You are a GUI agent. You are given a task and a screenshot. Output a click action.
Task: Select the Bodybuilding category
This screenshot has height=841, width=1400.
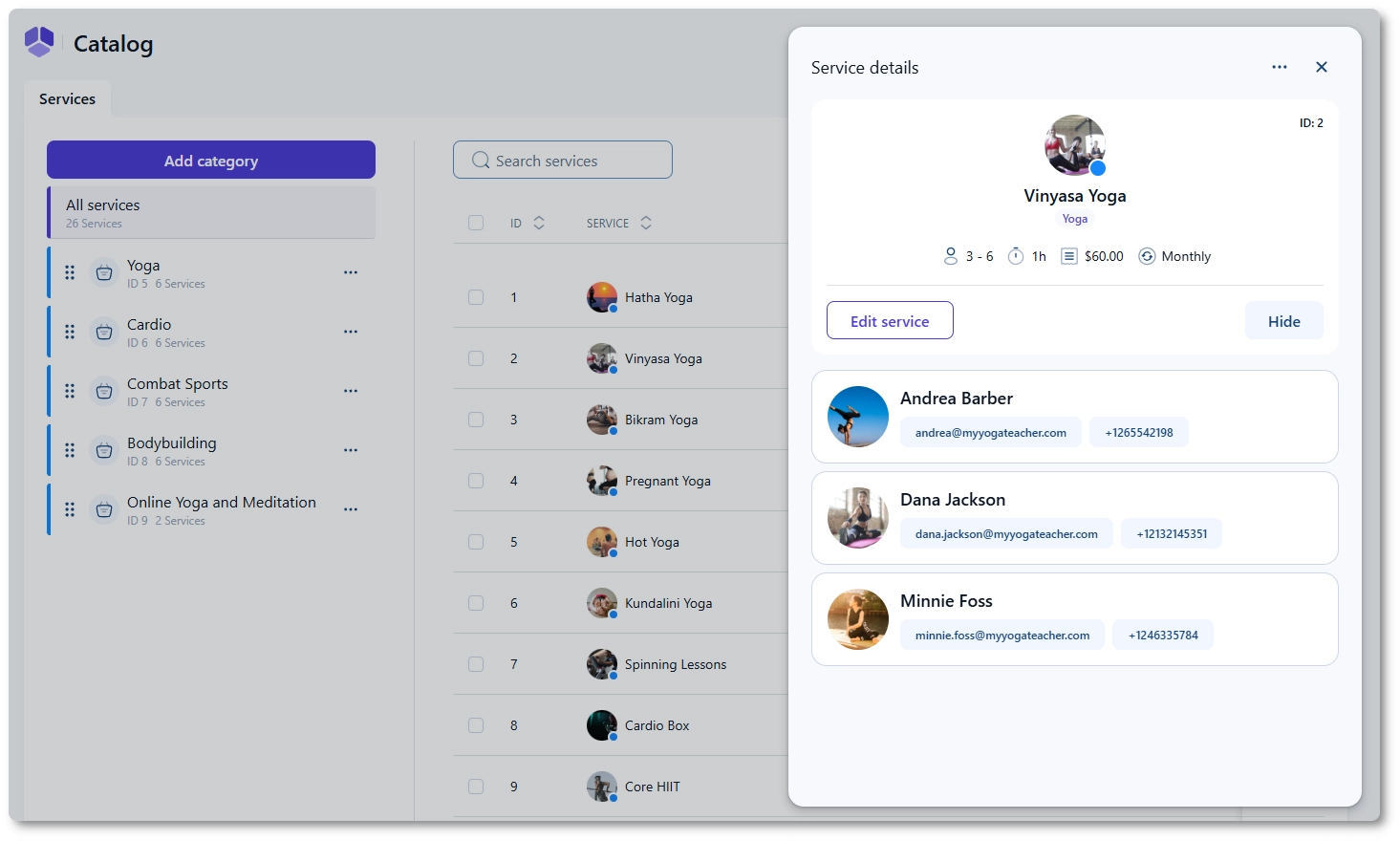coord(212,450)
